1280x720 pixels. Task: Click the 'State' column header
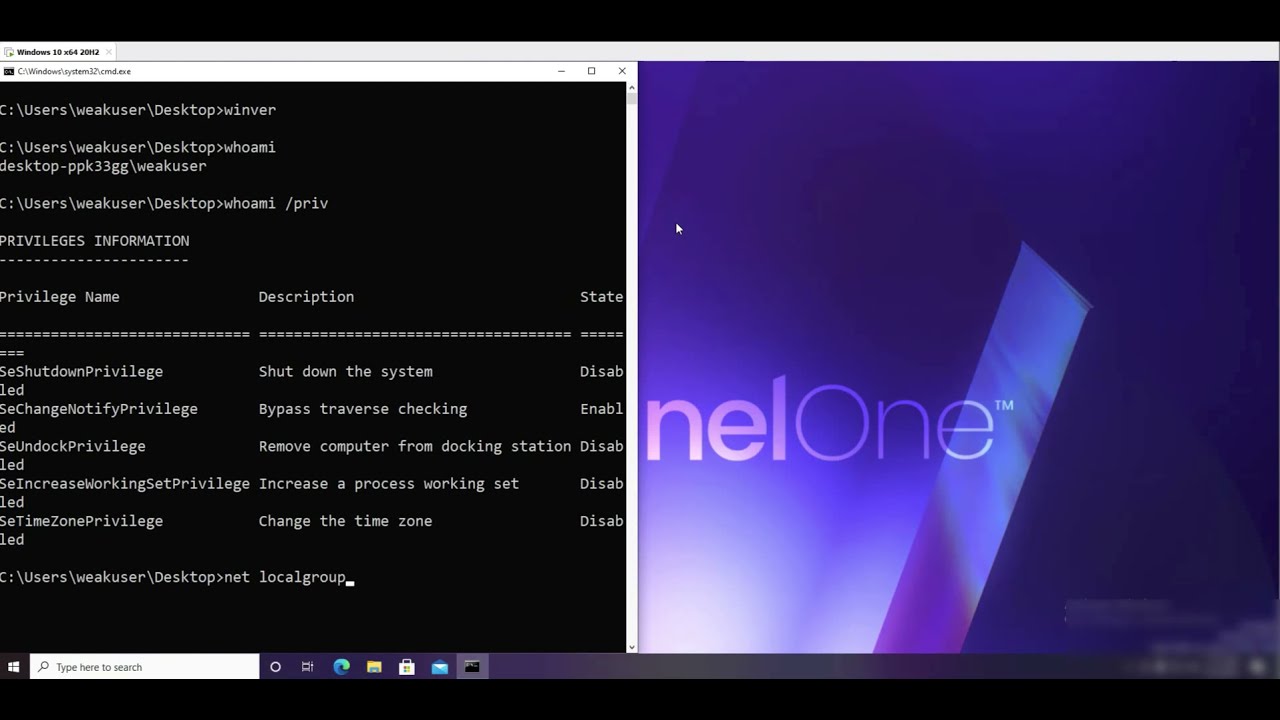[601, 297]
